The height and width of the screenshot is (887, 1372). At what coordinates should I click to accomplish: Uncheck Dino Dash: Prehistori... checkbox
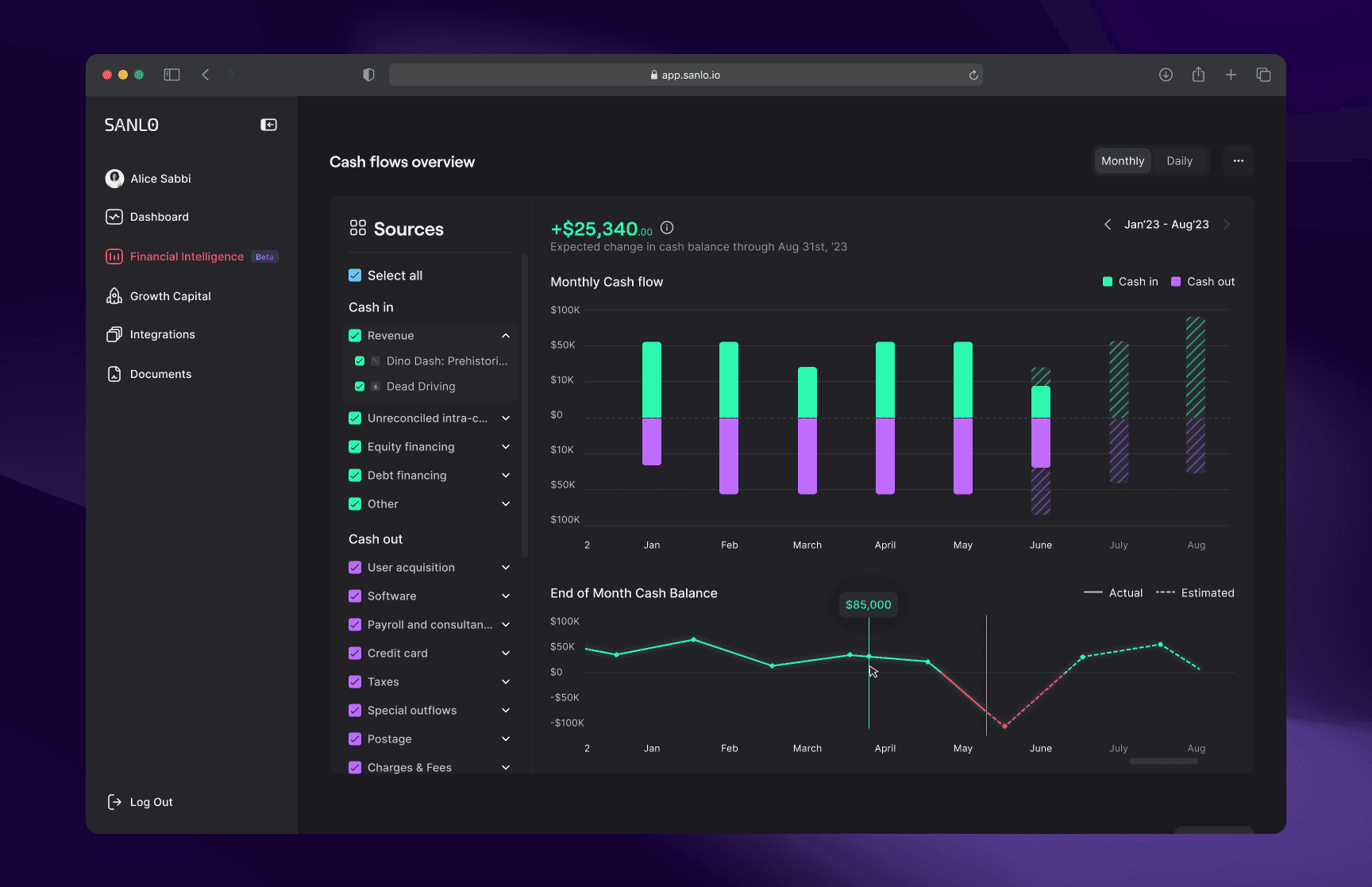point(360,361)
